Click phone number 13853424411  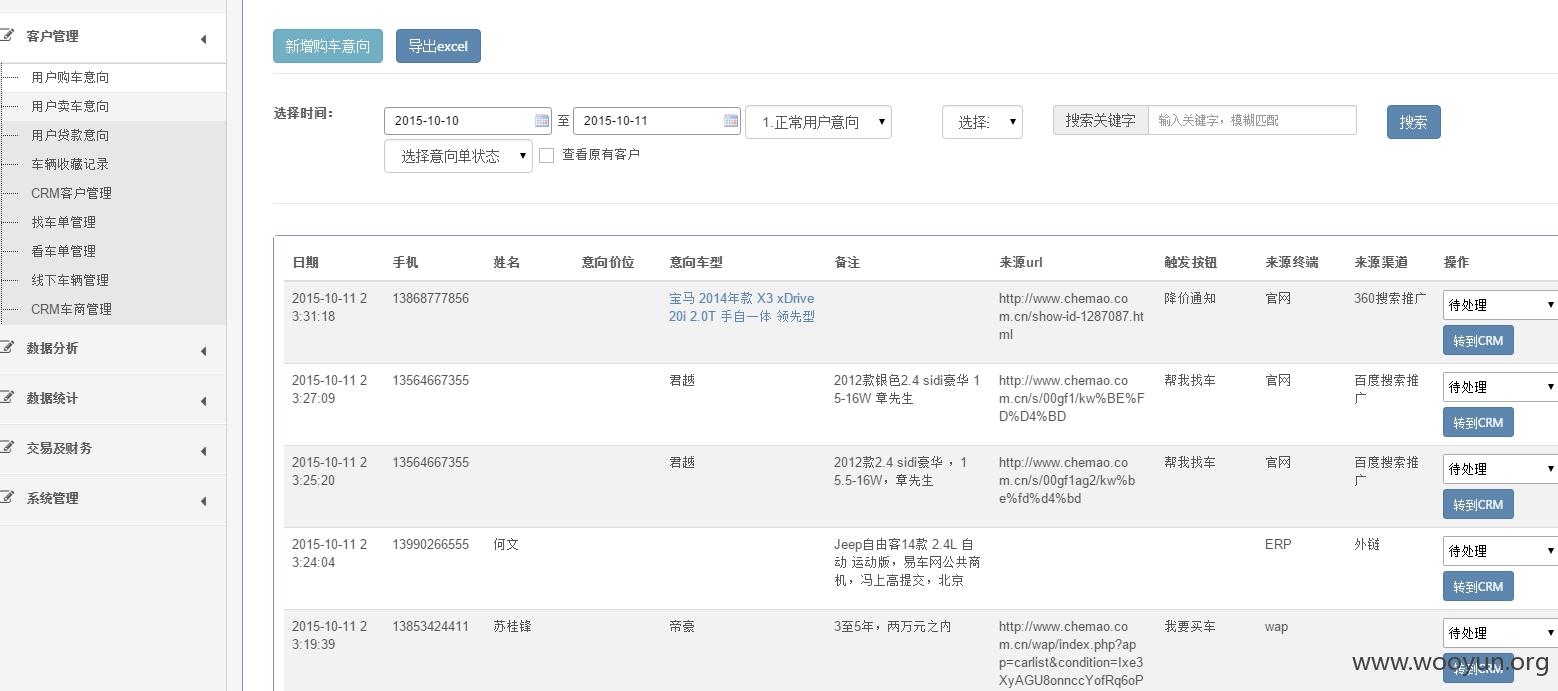(x=430, y=627)
